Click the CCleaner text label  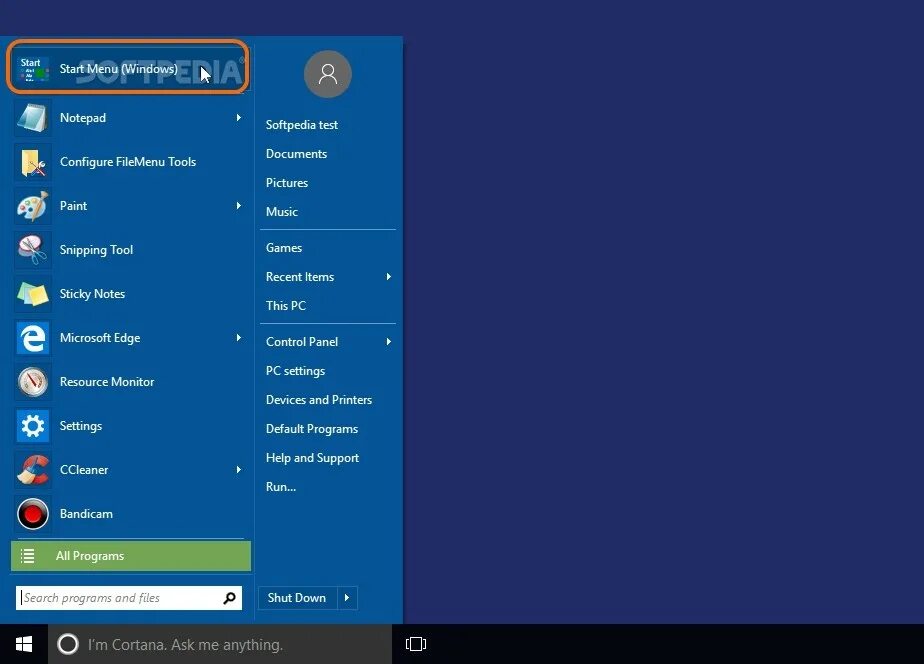pos(84,470)
